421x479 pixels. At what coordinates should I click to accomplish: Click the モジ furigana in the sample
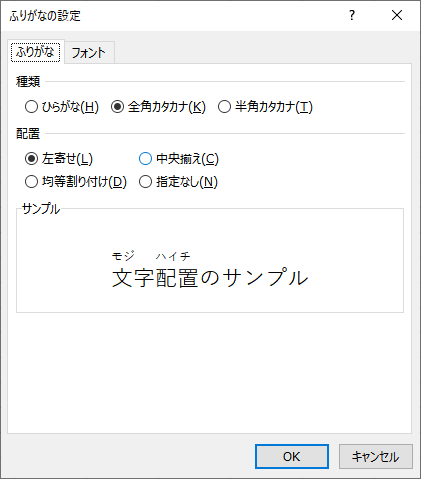pos(123,256)
